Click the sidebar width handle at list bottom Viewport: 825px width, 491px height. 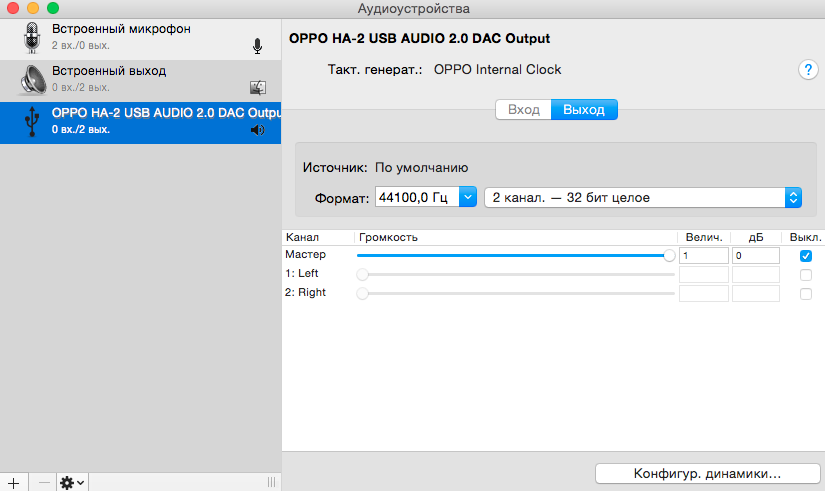271,482
